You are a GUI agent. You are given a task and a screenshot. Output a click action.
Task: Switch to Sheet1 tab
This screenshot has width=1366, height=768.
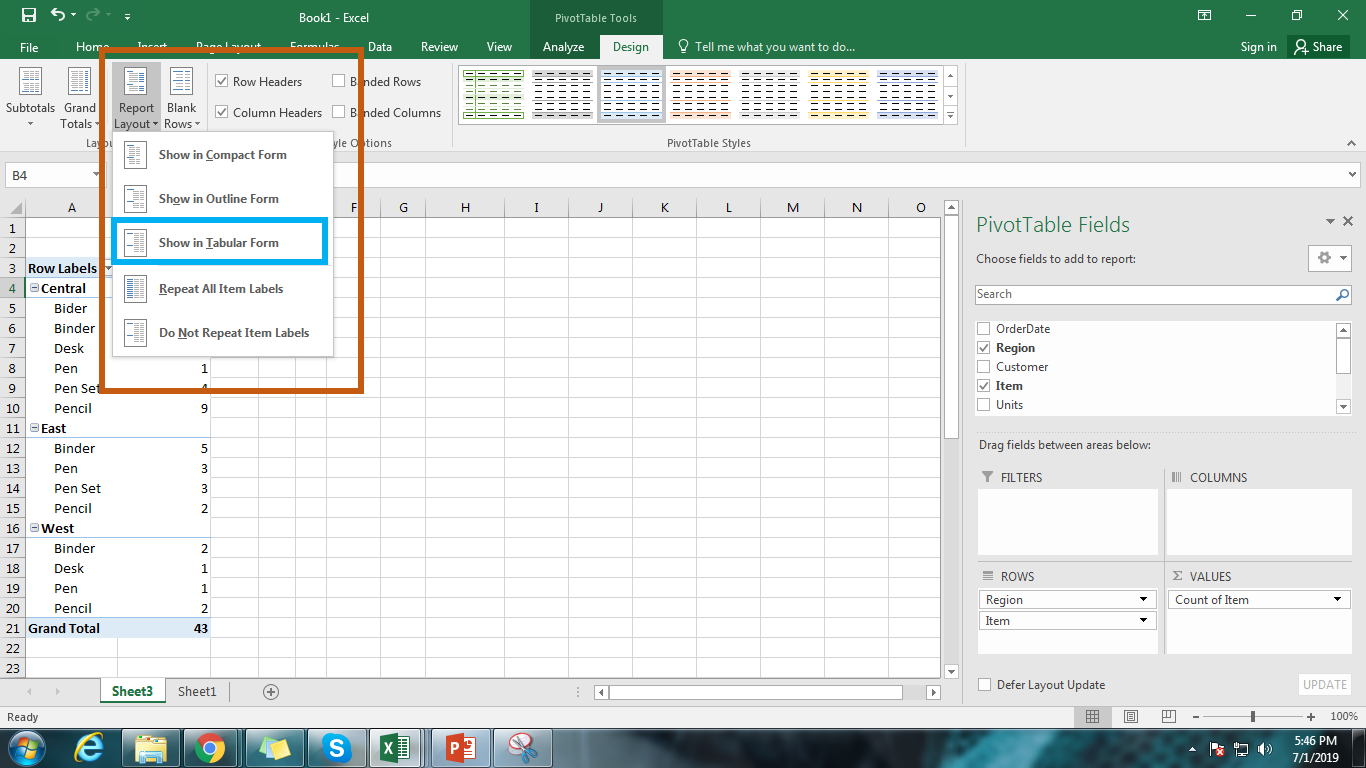[x=197, y=691]
